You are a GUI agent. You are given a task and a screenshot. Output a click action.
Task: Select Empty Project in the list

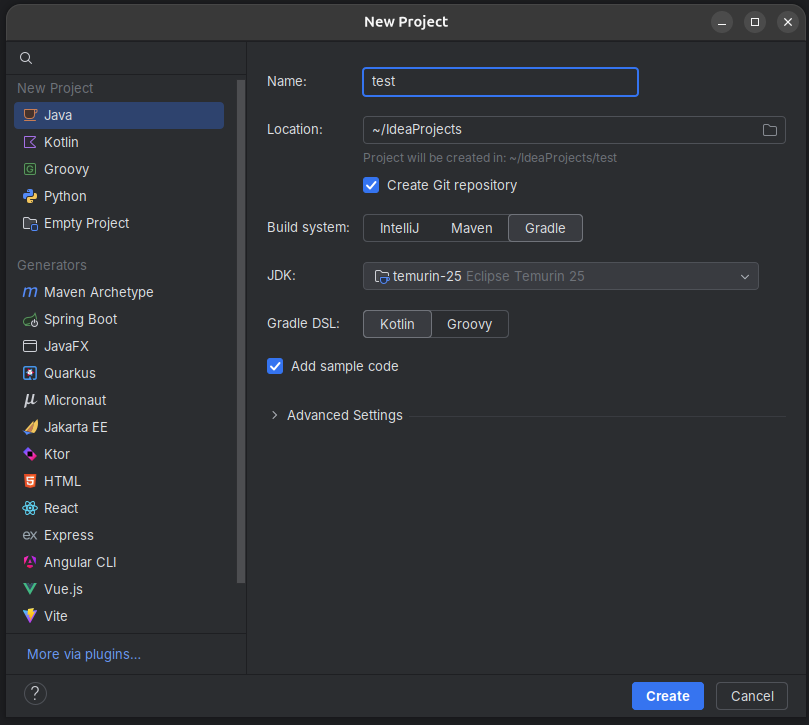[x=86, y=223]
